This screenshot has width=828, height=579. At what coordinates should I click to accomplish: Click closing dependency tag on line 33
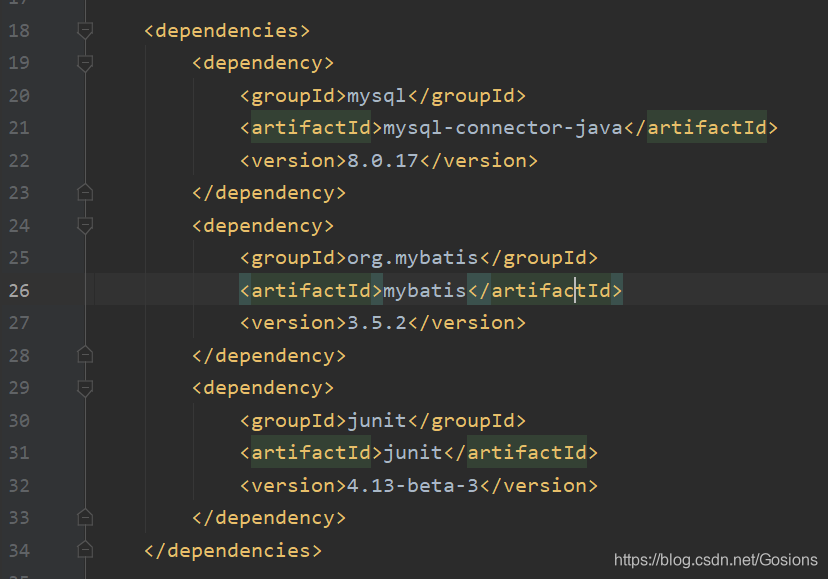click(269, 518)
